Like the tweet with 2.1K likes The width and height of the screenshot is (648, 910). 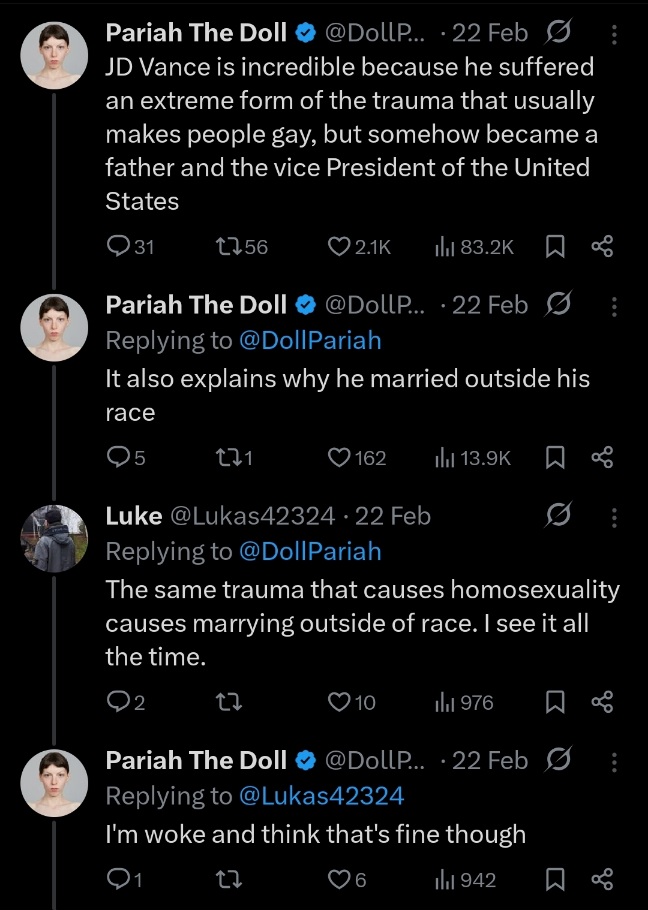tap(340, 246)
